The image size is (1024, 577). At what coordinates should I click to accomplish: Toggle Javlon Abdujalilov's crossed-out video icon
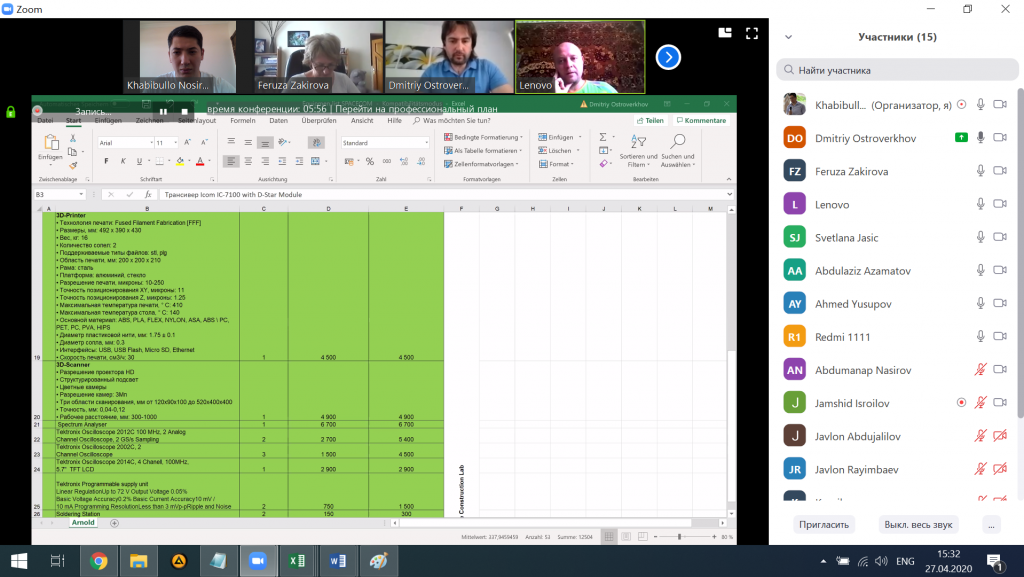click(x=1000, y=435)
